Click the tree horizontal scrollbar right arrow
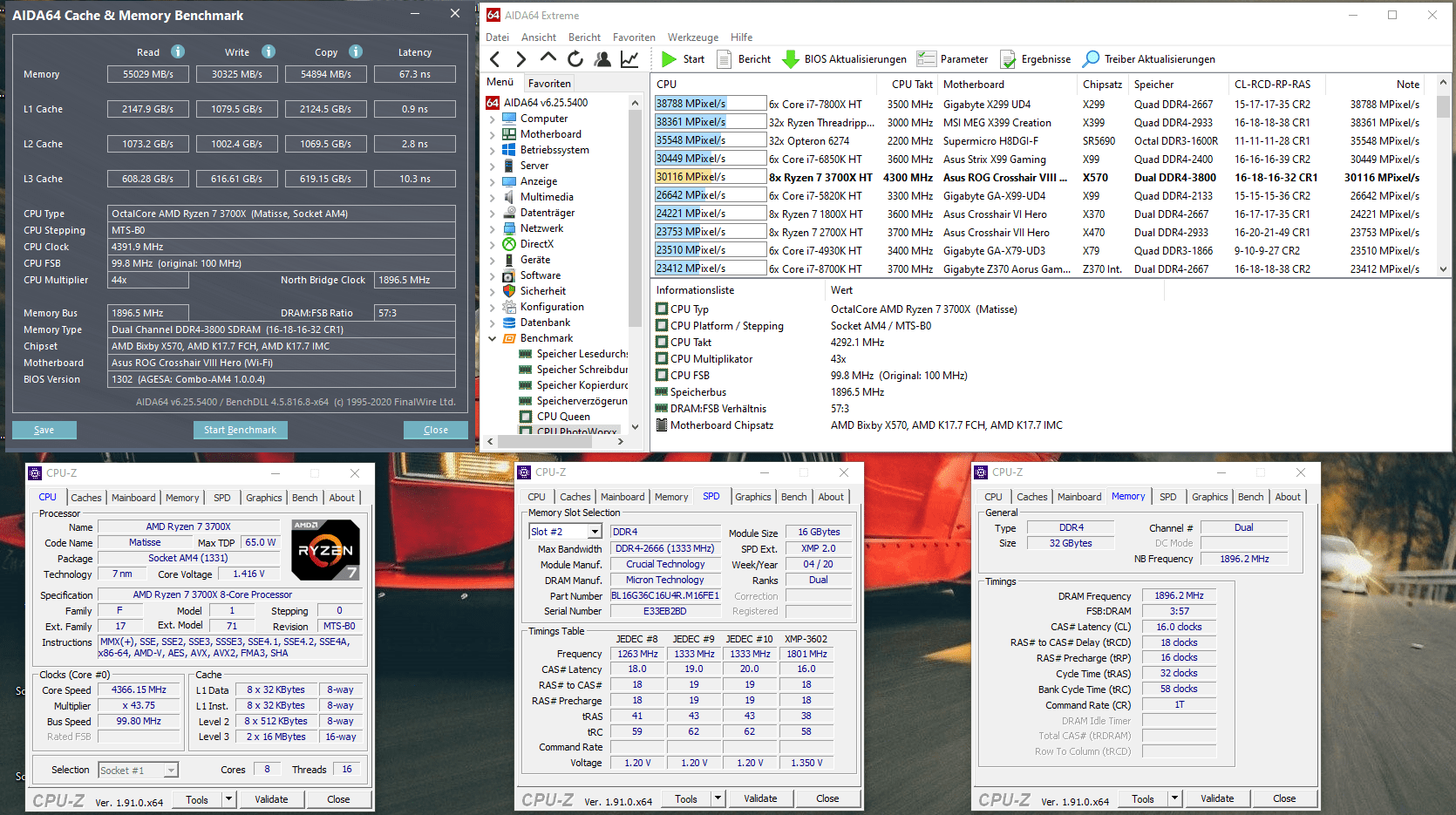This screenshot has height=815, width=1456. tap(620, 441)
